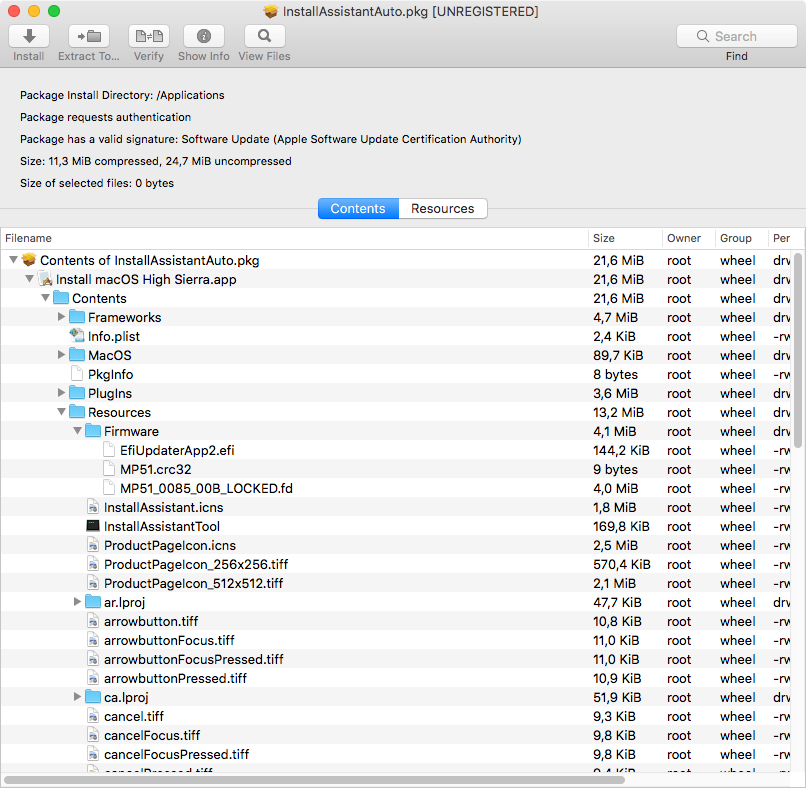The width and height of the screenshot is (806, 788).
Task: Click the ar.lproj folder icon
Action: pyautogui.click(x=93, y=602)
